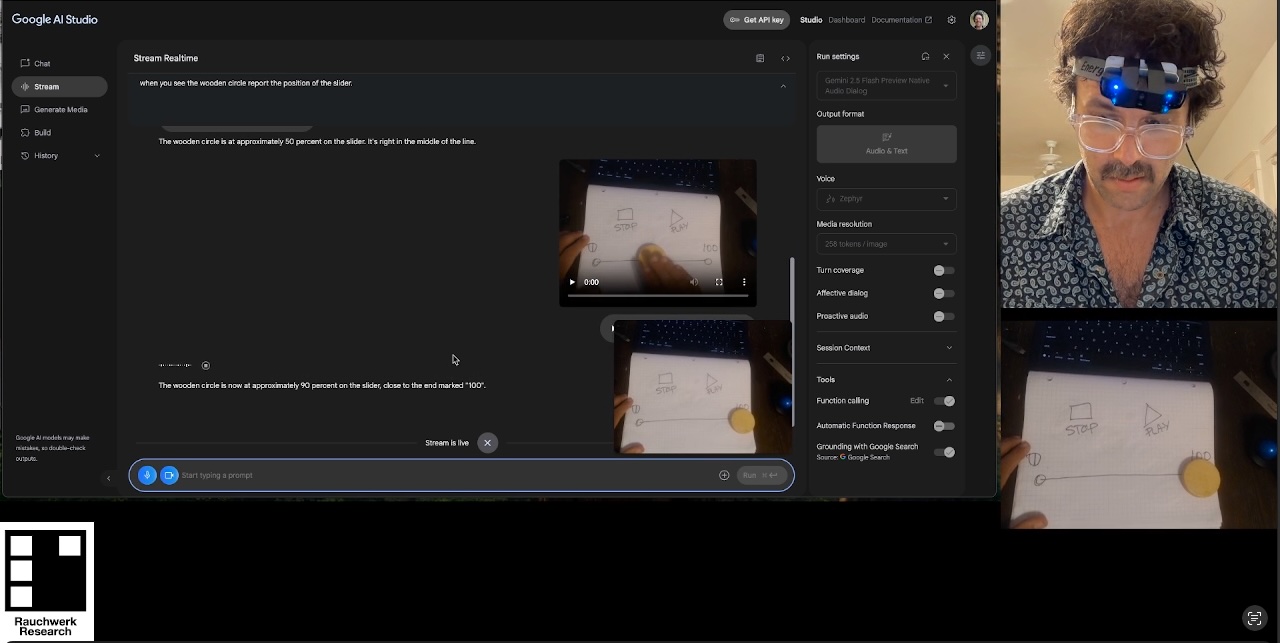This screenshot has width=1280, height=643.
Task: Open the Dashboard menu item
Action: click(x=846, y=19)
